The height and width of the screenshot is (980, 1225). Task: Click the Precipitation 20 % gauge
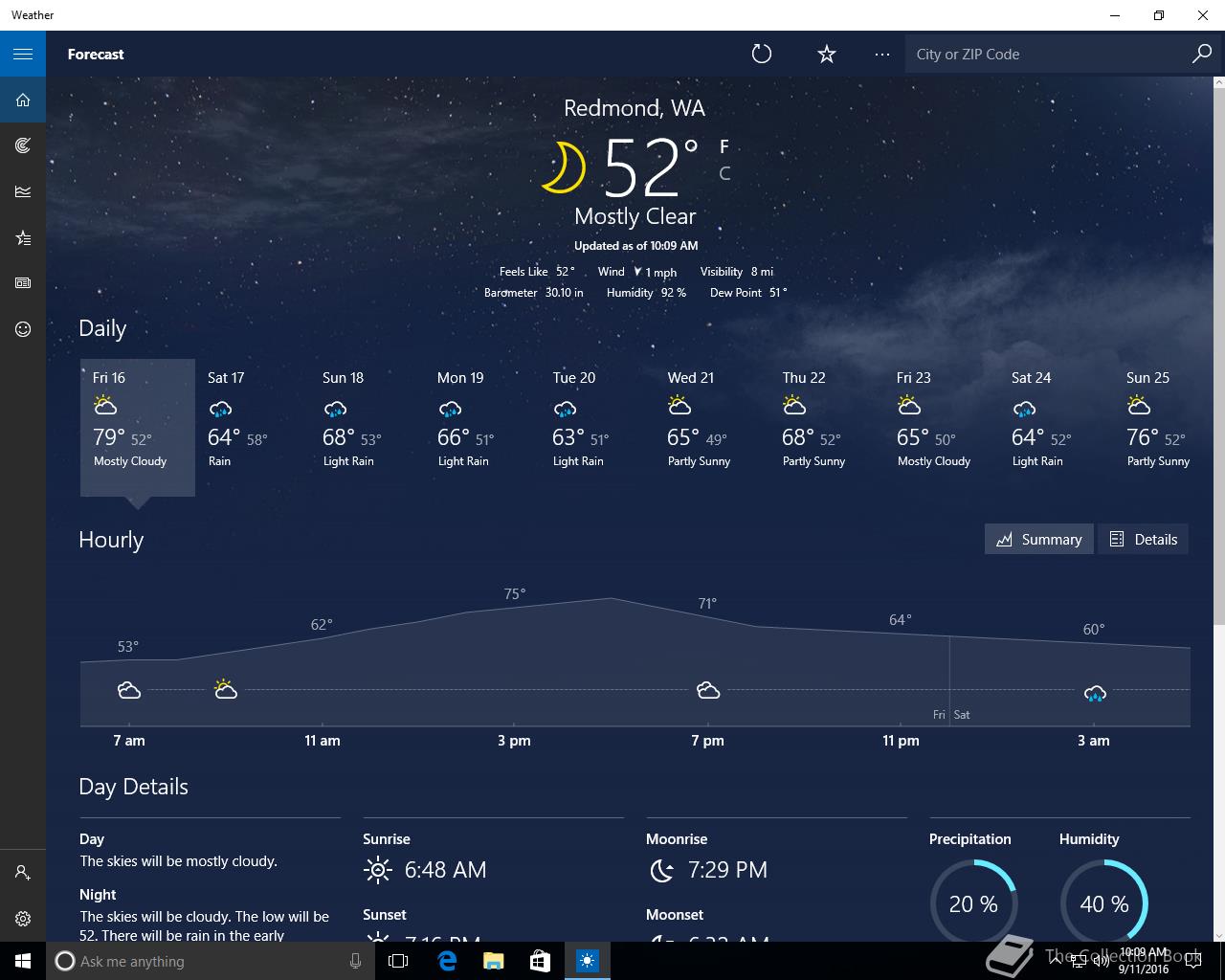click(973, 903)
